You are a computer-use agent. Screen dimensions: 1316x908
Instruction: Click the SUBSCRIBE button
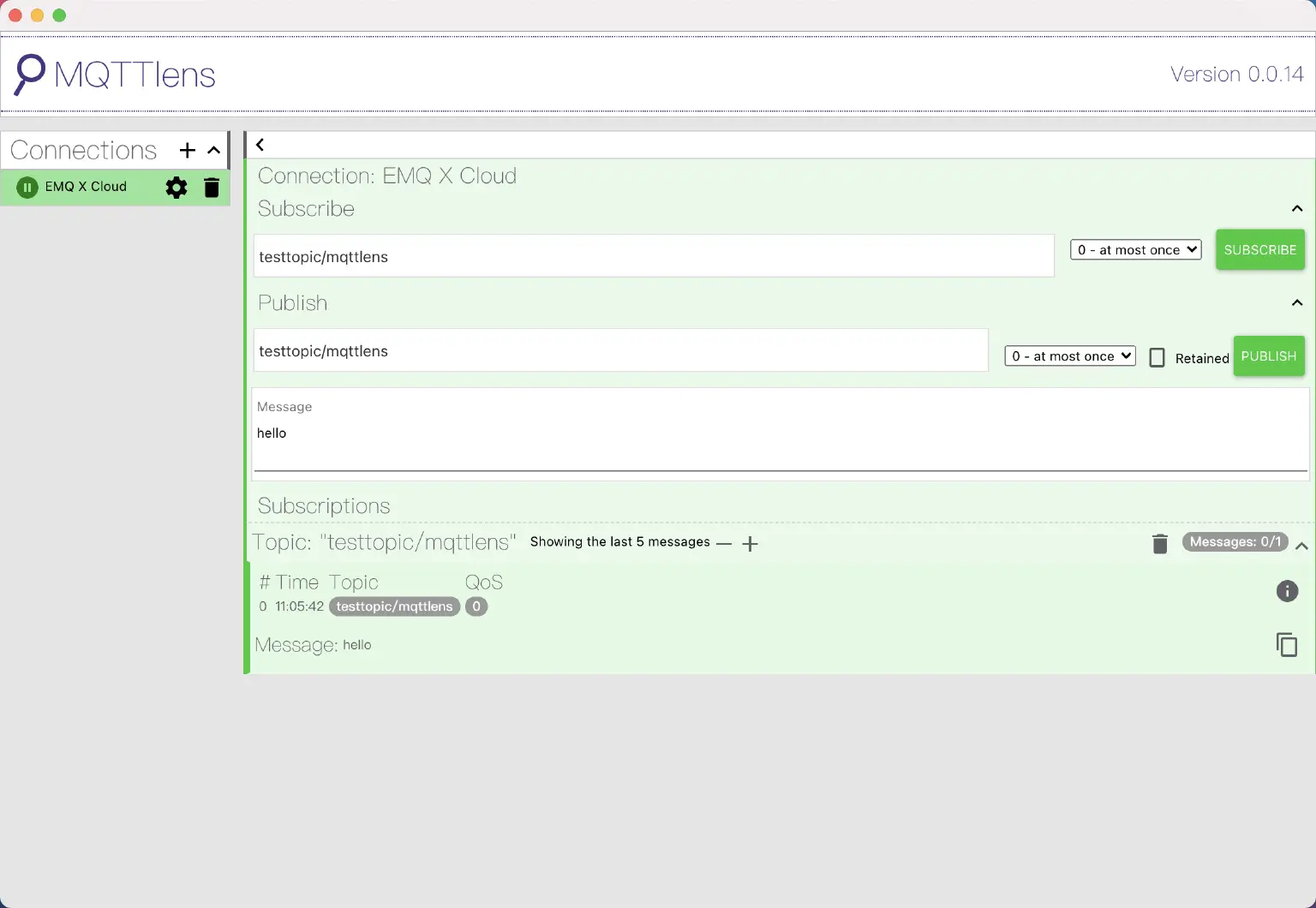[1260, 250]
